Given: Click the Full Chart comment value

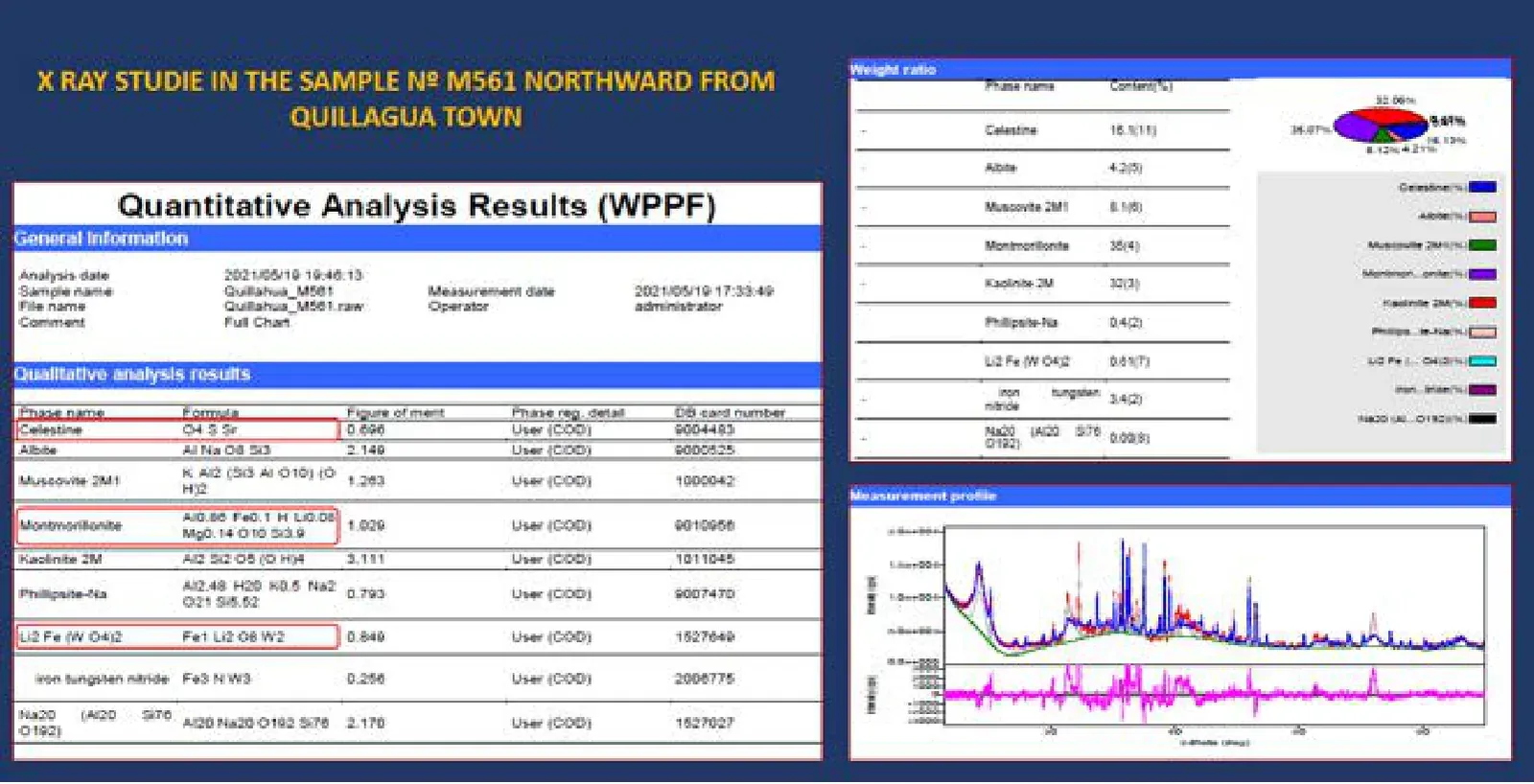Looking at the screenshot, I should pos(257,323).
